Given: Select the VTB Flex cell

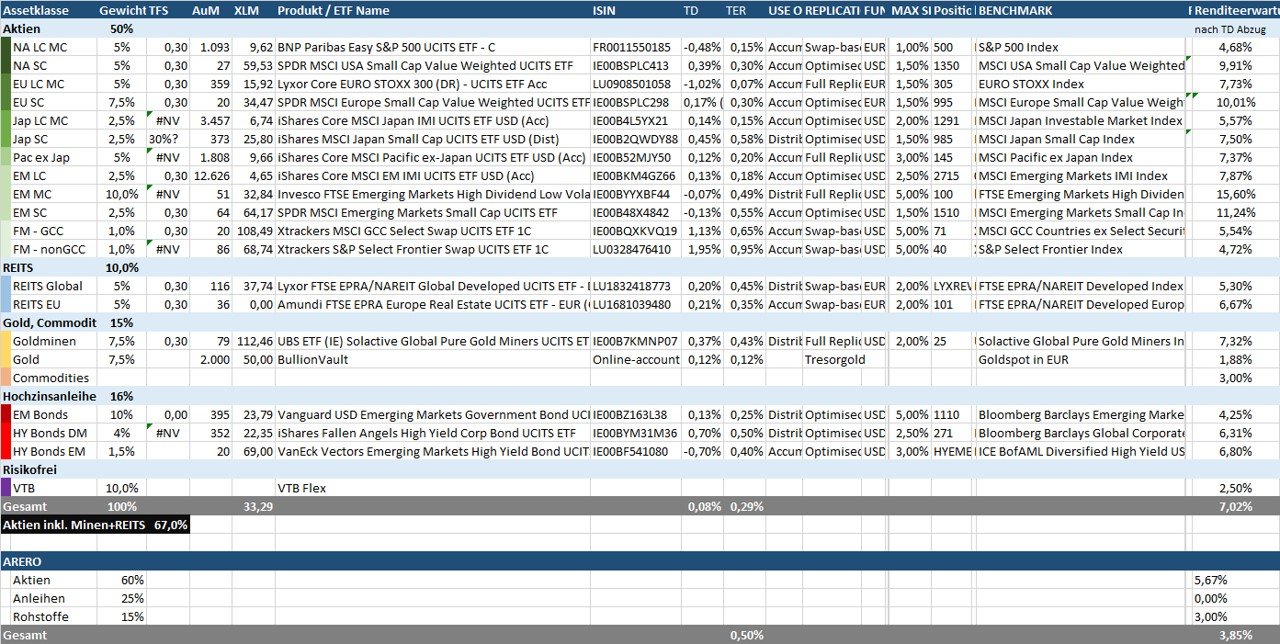Looking at the screenshot, I should 301,488.
